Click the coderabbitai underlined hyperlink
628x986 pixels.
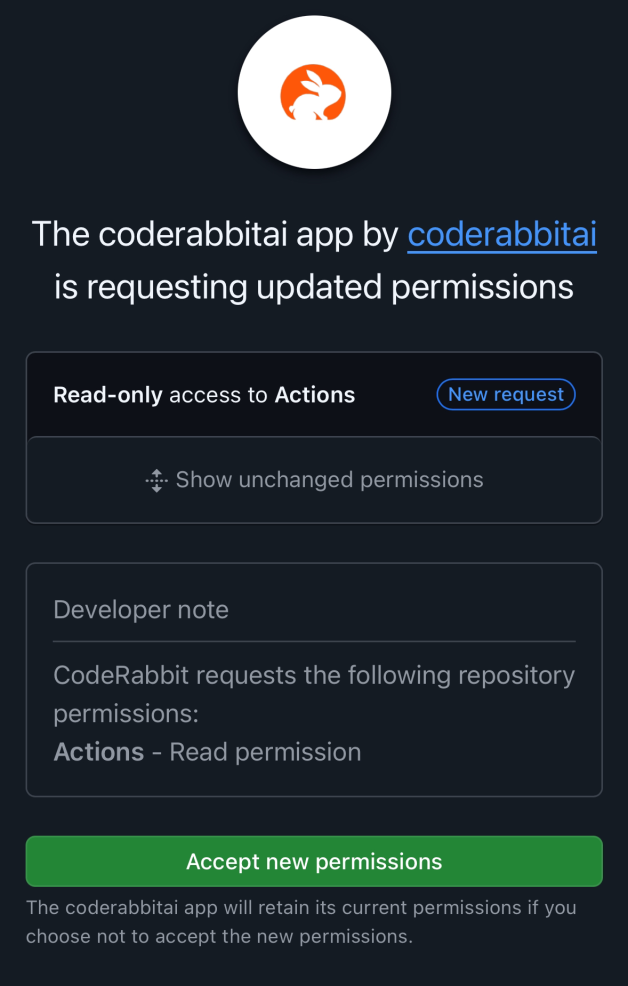[x=501, y=234]
